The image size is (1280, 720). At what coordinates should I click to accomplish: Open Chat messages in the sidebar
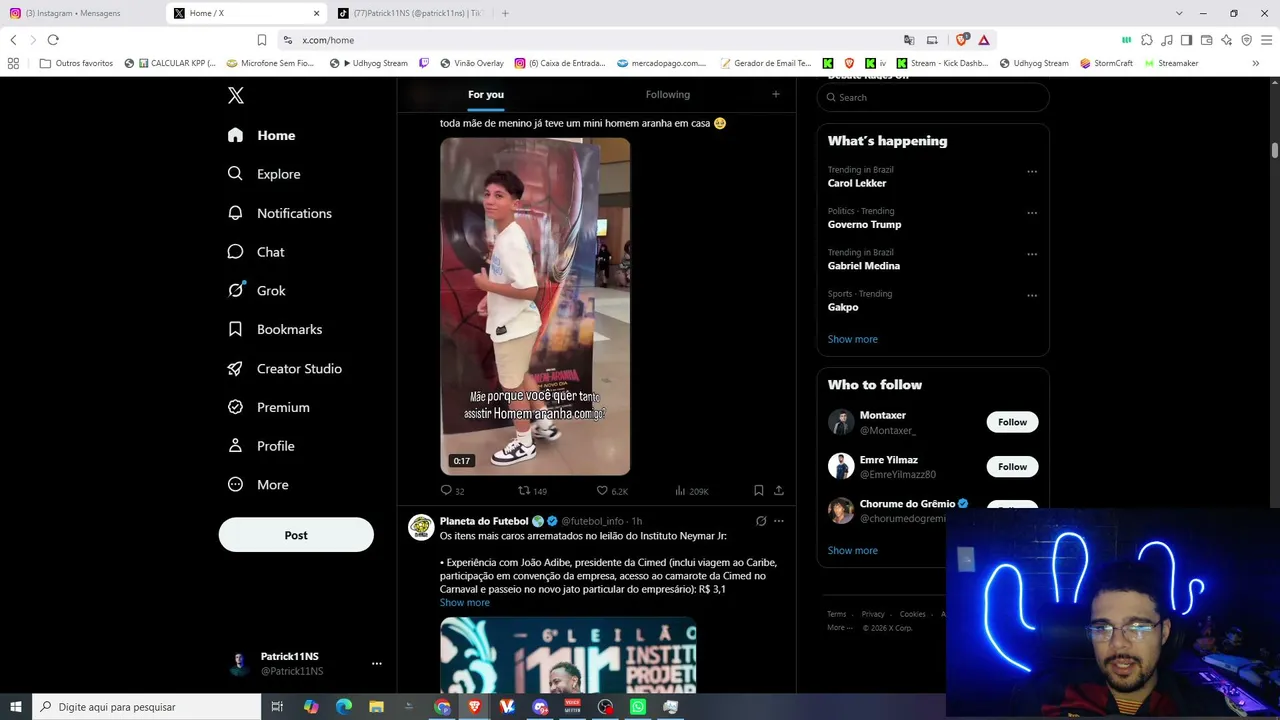coord(256,252)
